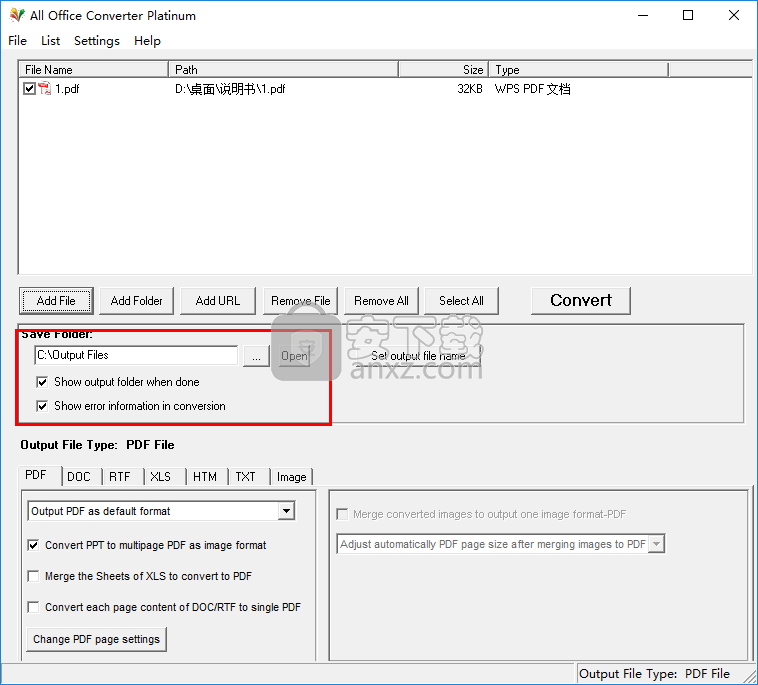Expand the Adjust automatically PDF page size dropdown
The image size is (758, 685).
point(656,544)
